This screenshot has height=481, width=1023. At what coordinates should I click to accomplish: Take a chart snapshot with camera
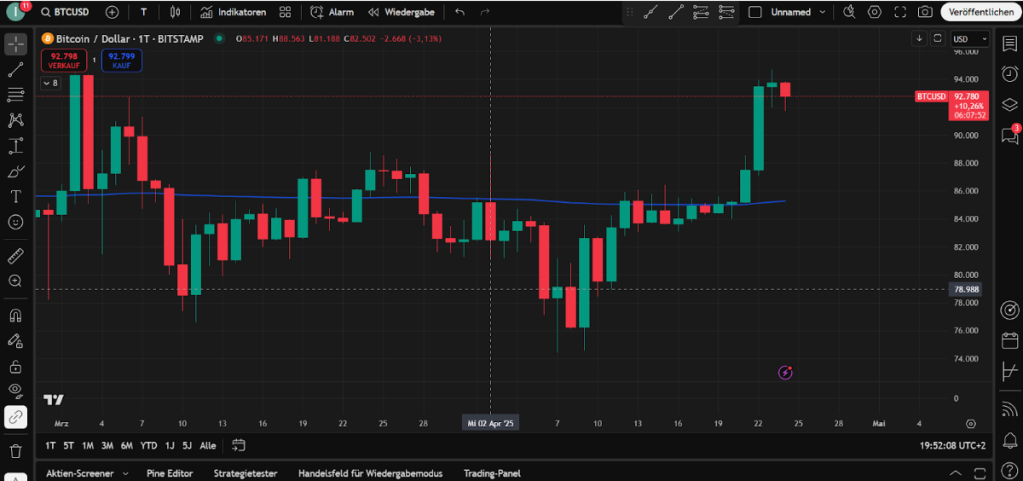924,12
